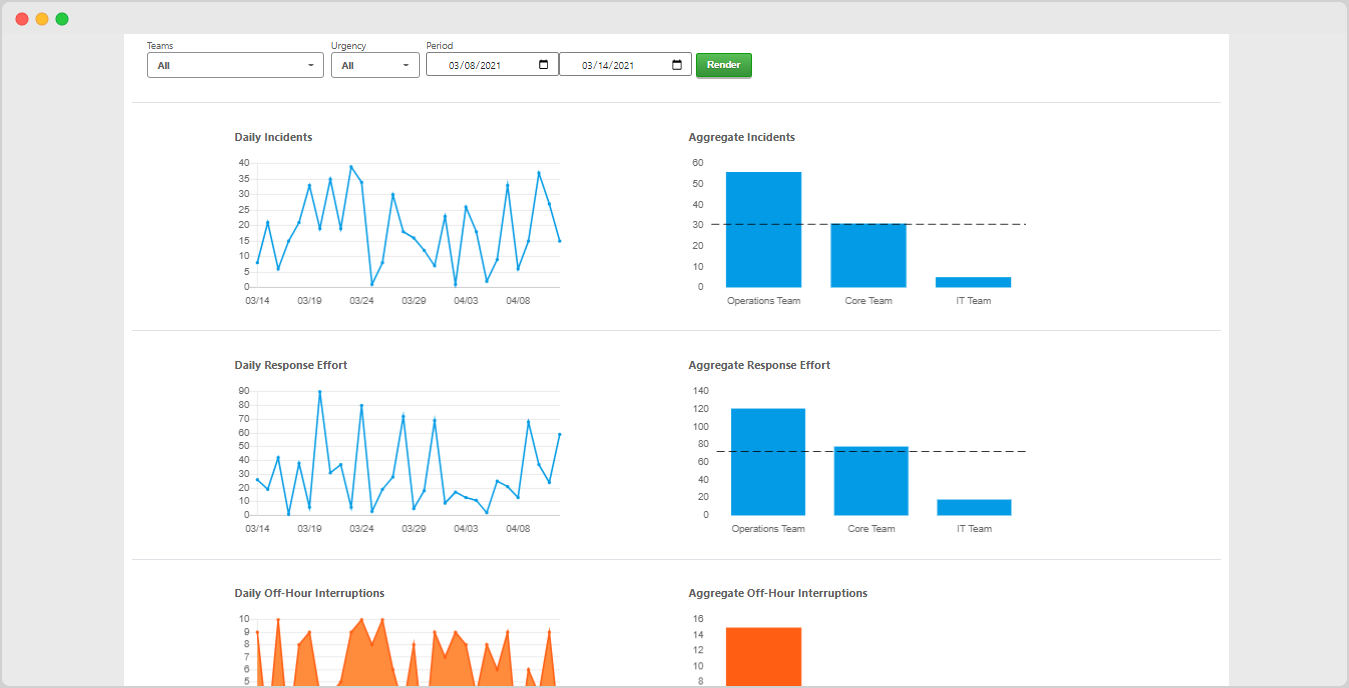Click Core Team bar in Aggregate Response Effort

click(871, 481)
